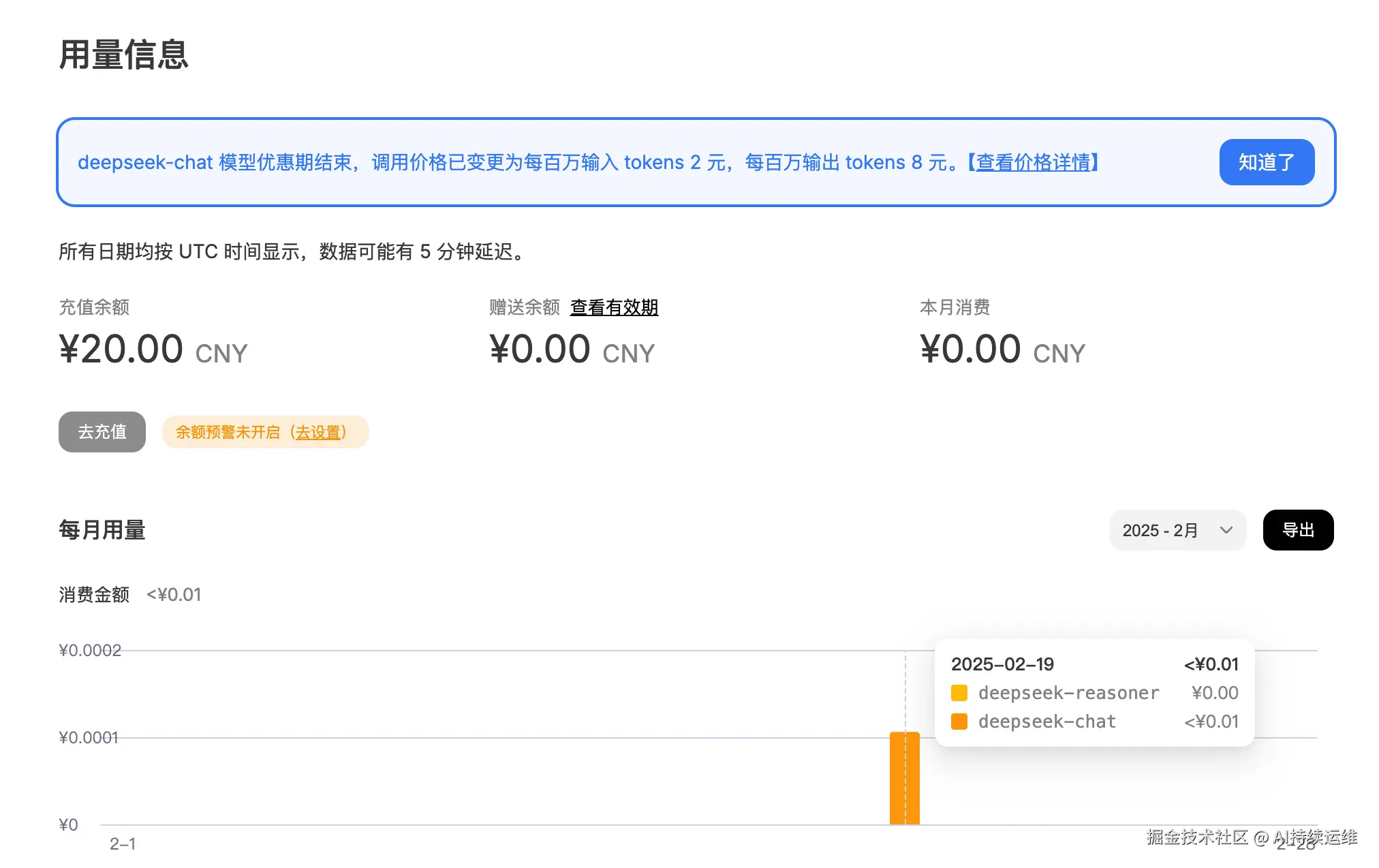Viewport: 1379px width, 868px height.
Task: Click the 知道了 dismiss button
Action: [1266, 162]
